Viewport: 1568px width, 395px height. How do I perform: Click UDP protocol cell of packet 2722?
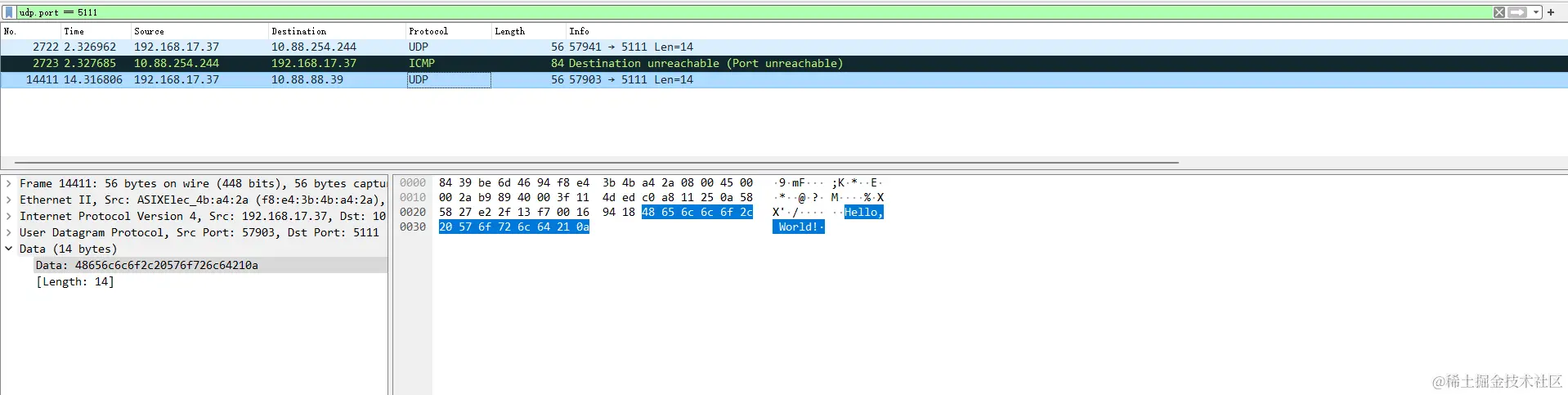click(419, 47)
